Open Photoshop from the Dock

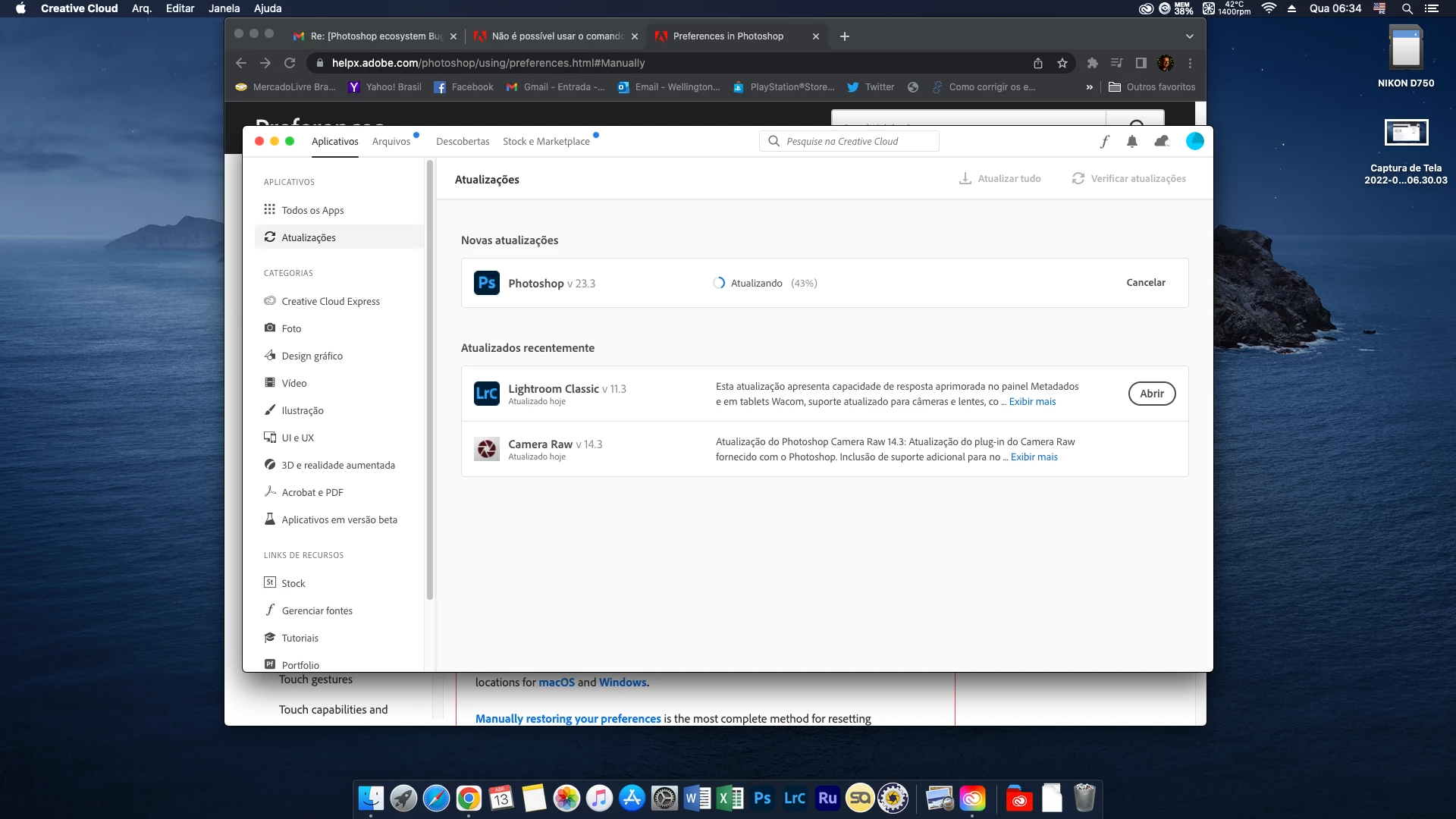762,798
